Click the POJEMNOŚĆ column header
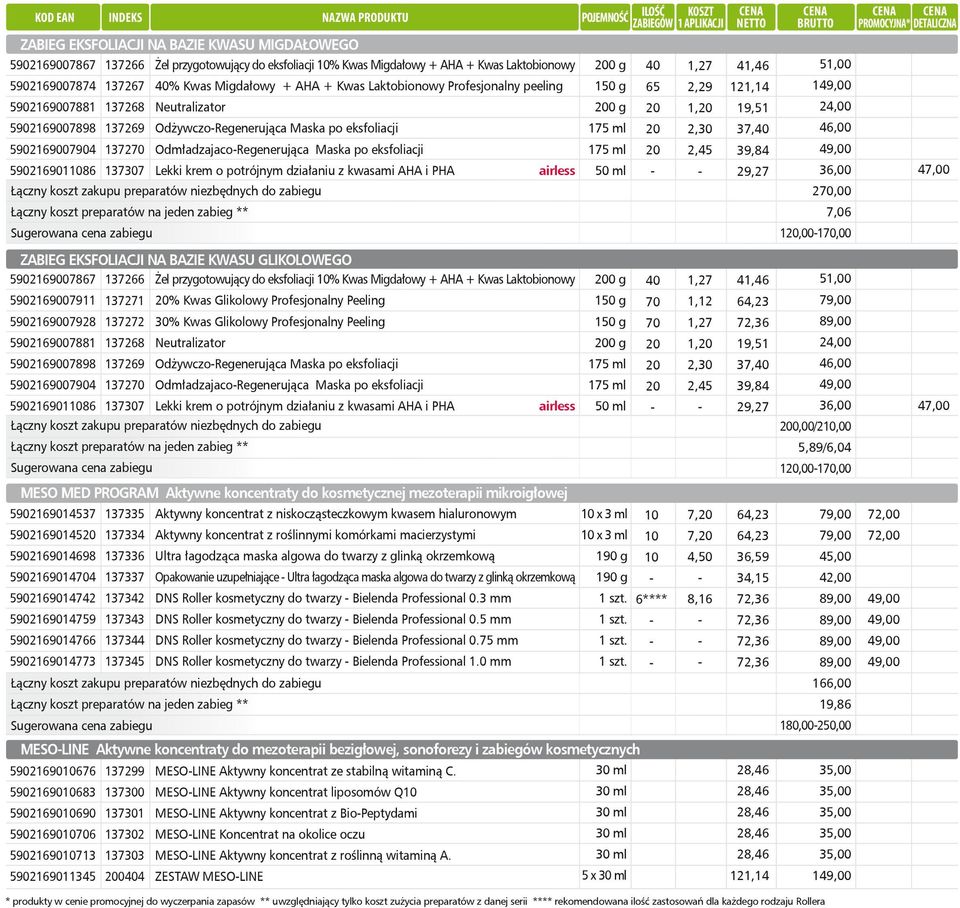Screen dimensions: 960x908 605,17
